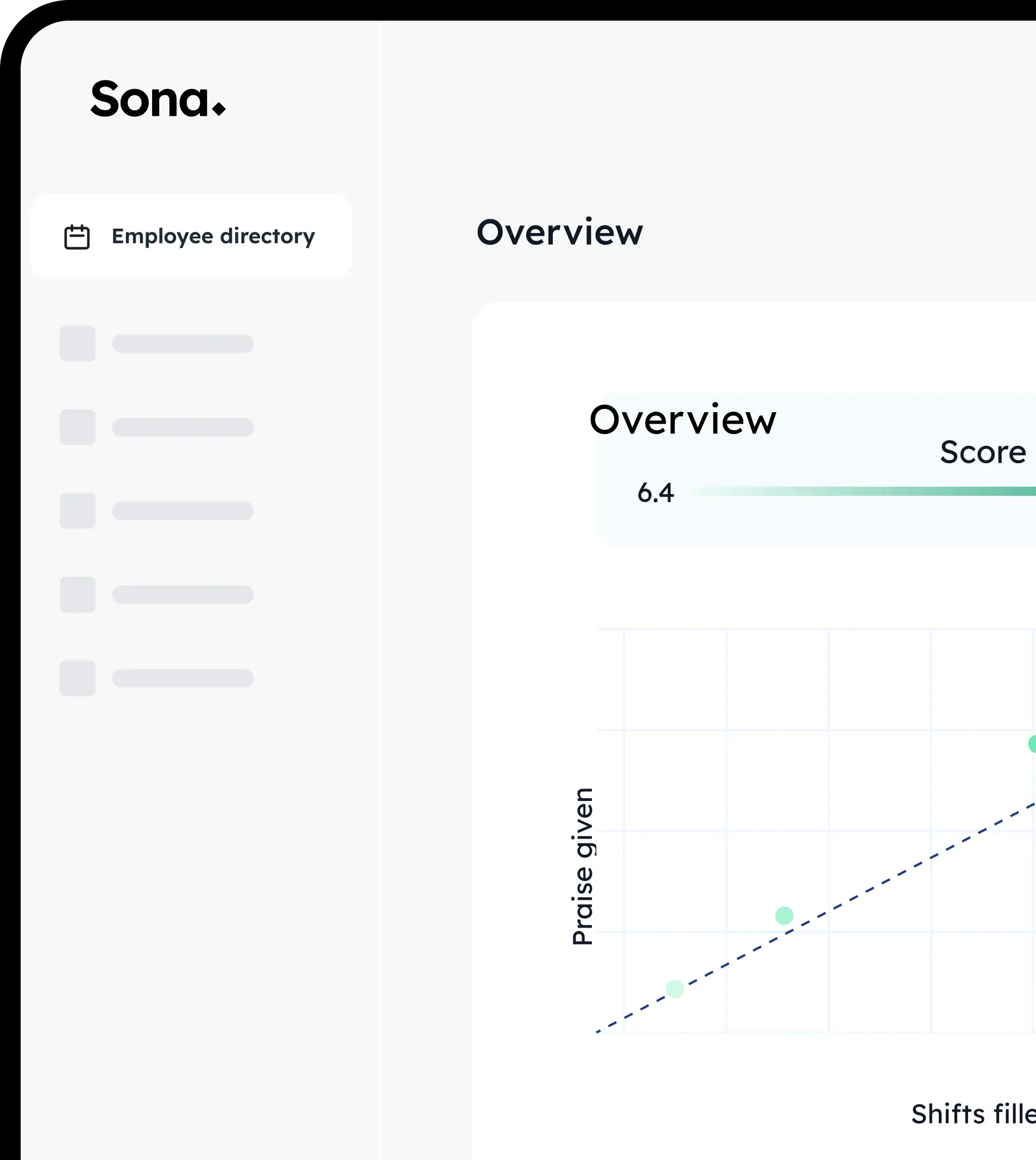The image size is (1036, 1160).
Task: Open the first placeholder sidebar label bar
Action: pyautogui.click(x=183, y=343)
